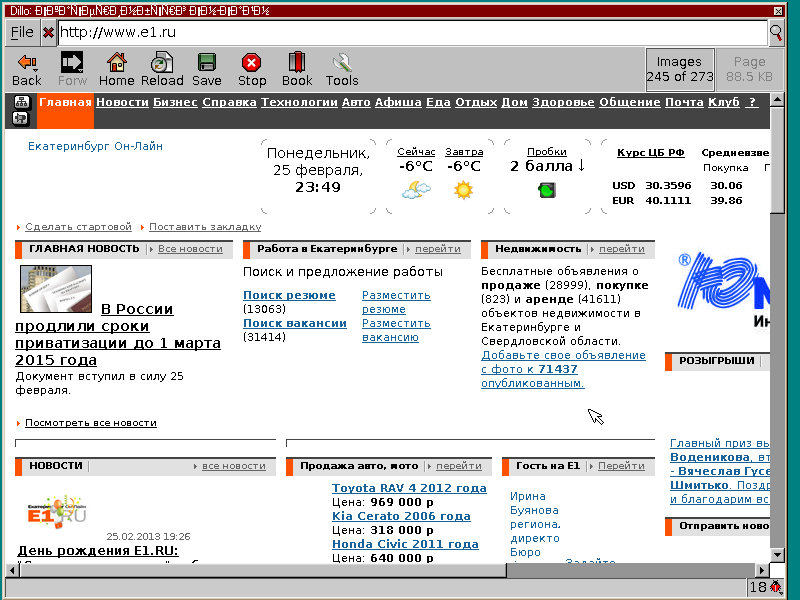Open the Здоровье section
This screenshot has width=800, height=600.
click(x=563, y=102)
